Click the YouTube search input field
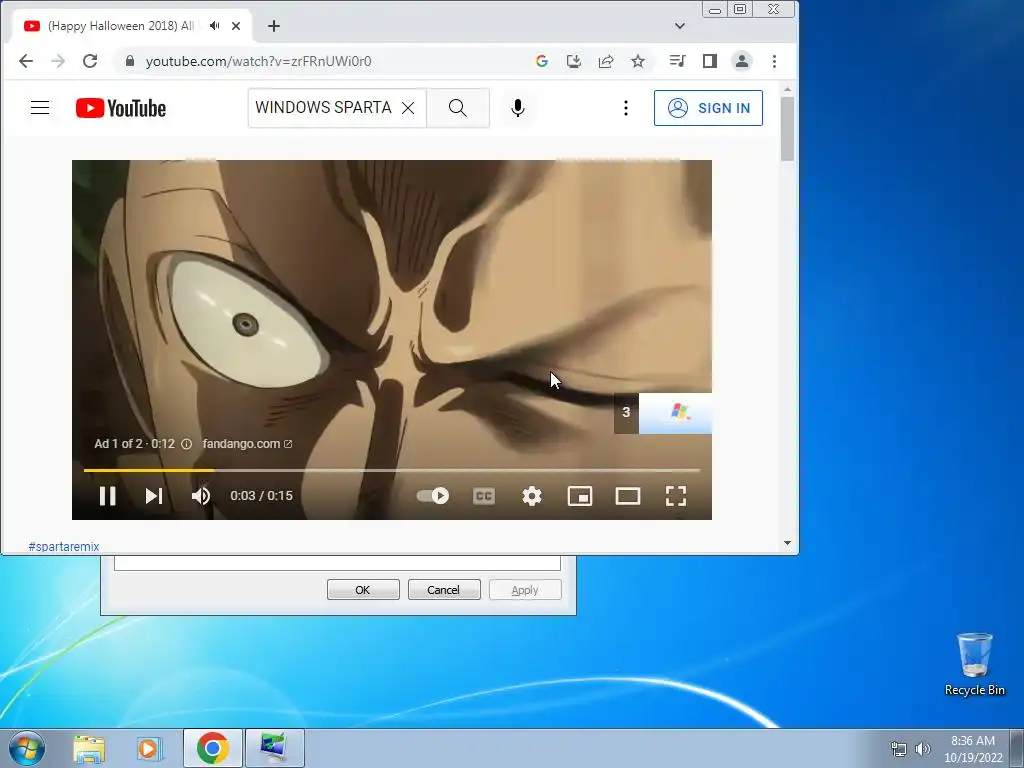Image resolution: width=1024 pixels, height=768 pixels. [x=323, y=108]
